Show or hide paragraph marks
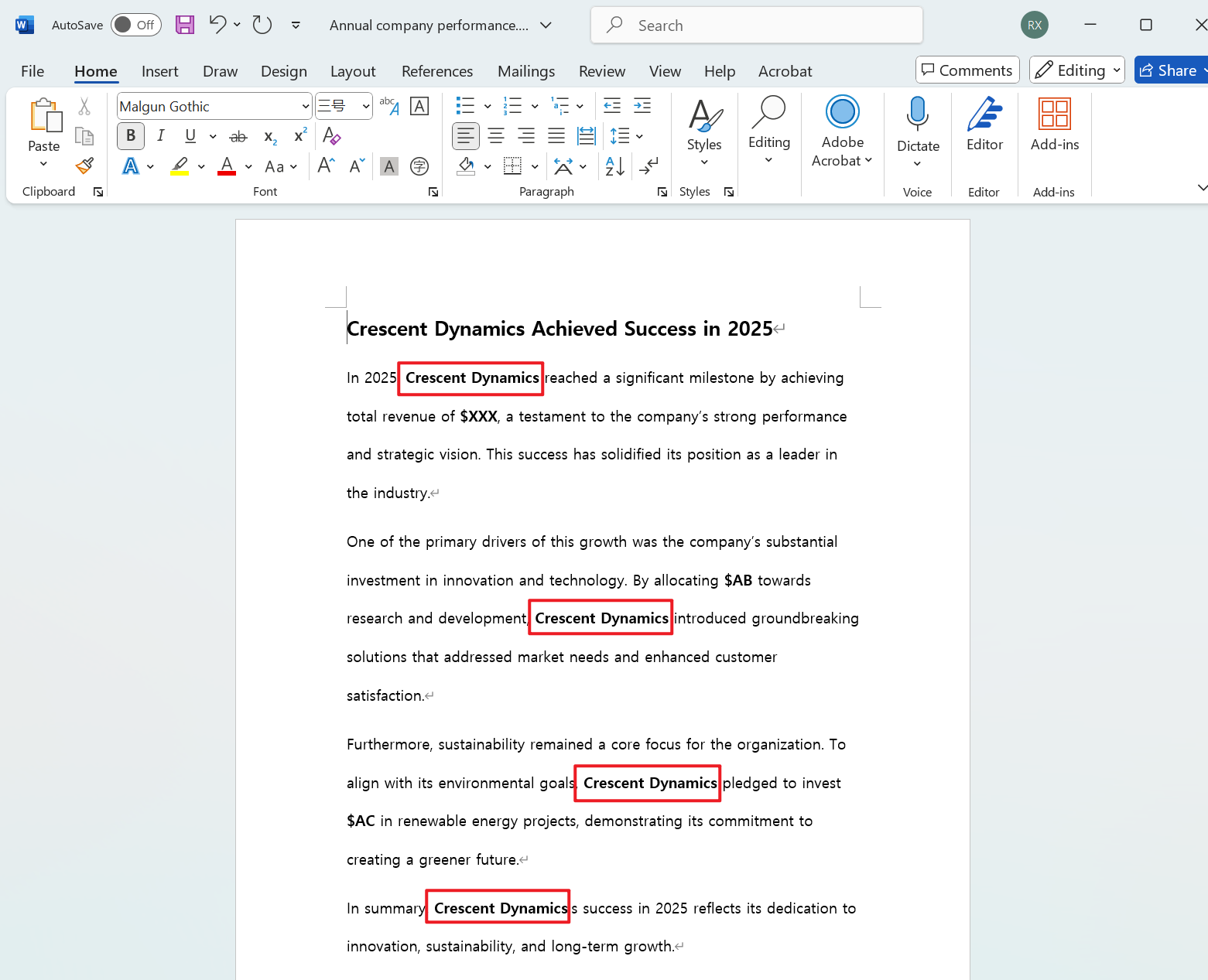1208x980 pixels. [648, 166]
